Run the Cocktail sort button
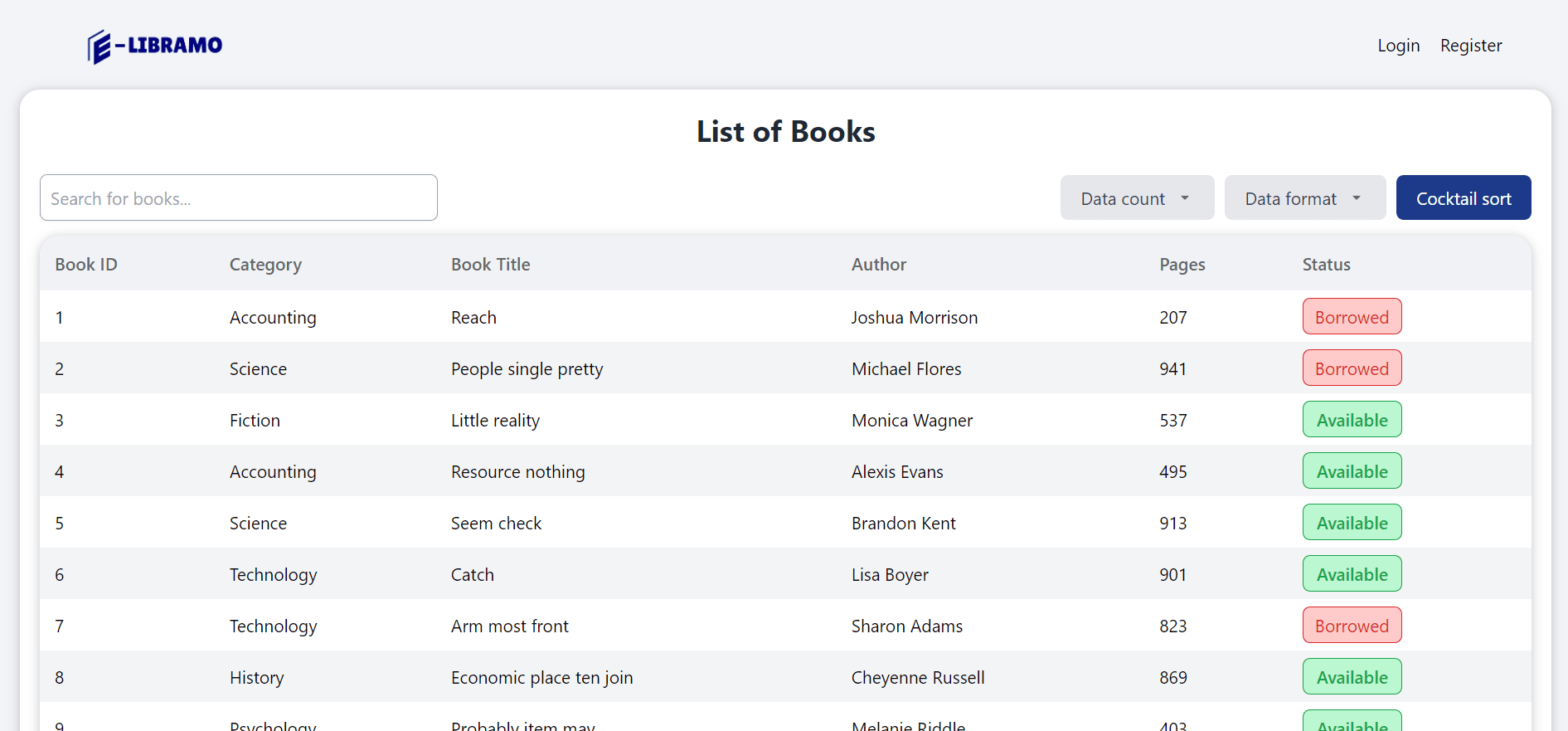Viewport: 1568px width, 731px height. coord(1463,198)
